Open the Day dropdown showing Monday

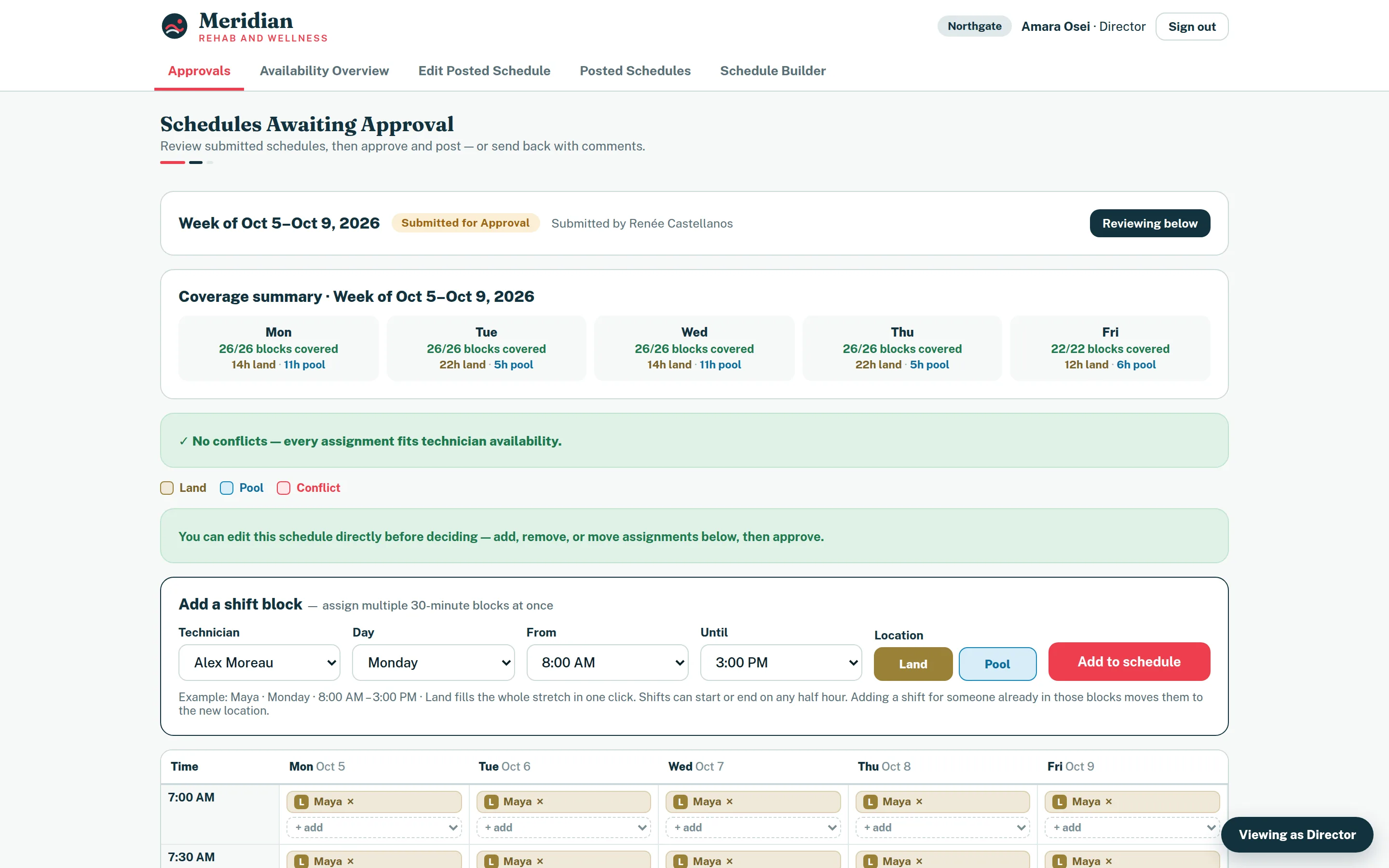434,663
